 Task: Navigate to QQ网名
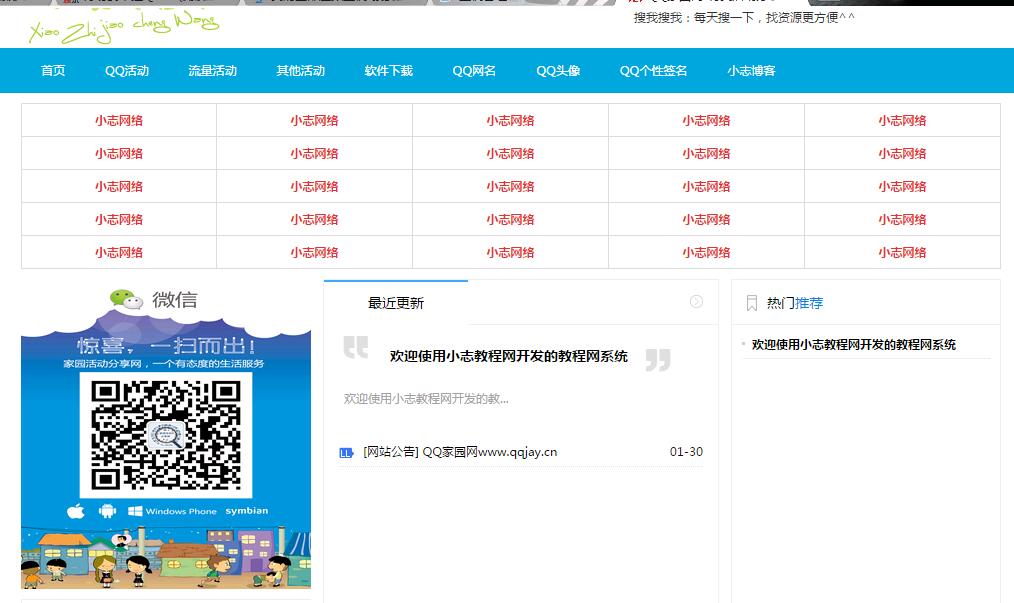click(474, 71)
